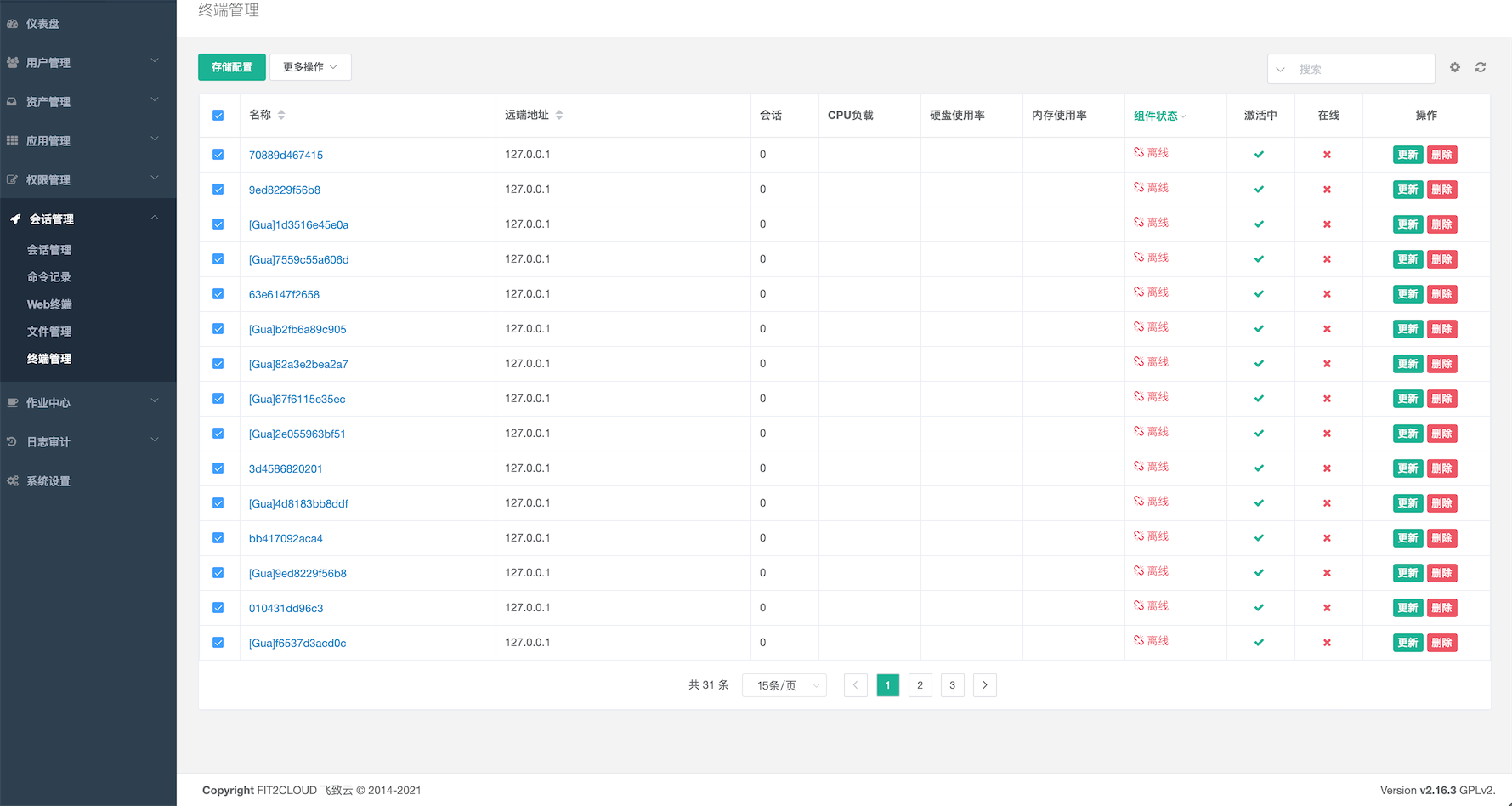This screenshot has height=806, width=1512.
Task: Open the terminal link [Gua]1d3516e45e0a
Action: click(x=297, y=224)
